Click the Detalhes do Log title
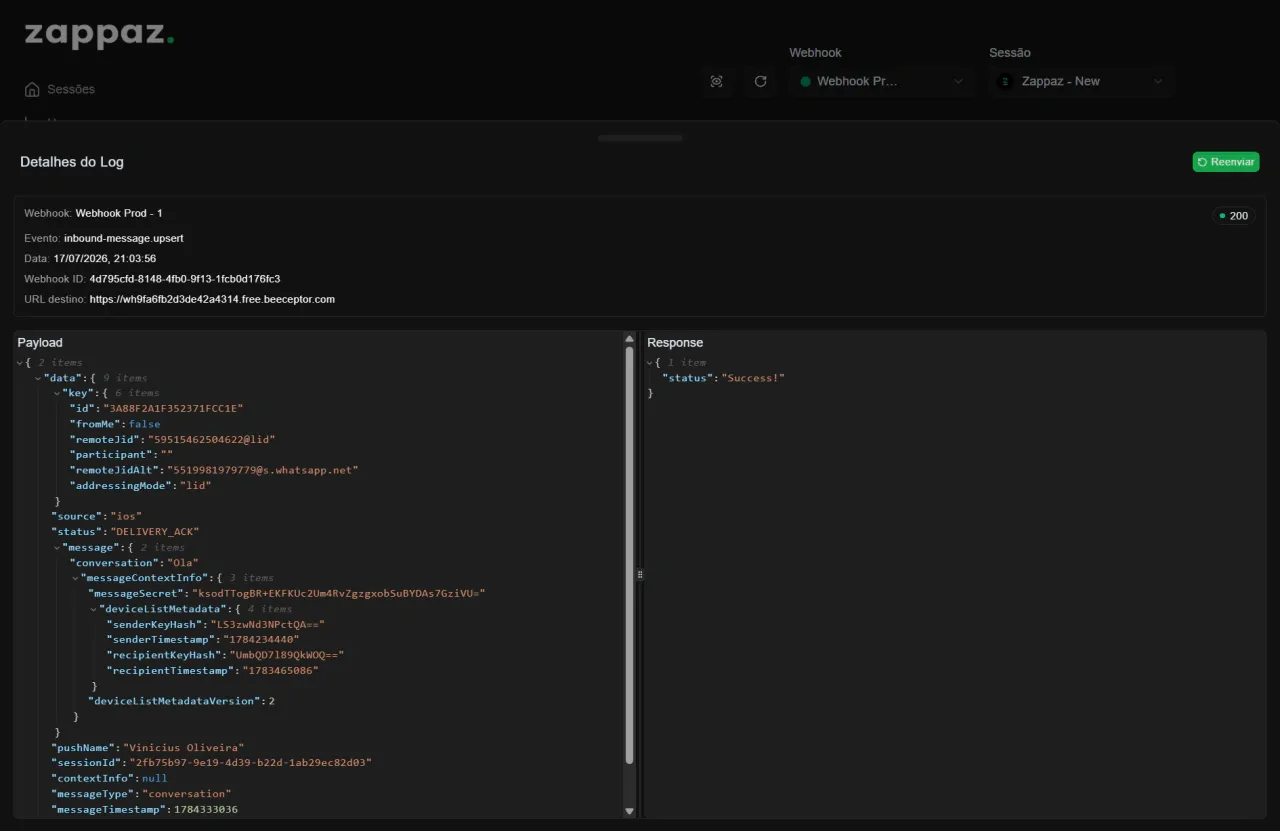The image size is (1280, 831). 72,162
